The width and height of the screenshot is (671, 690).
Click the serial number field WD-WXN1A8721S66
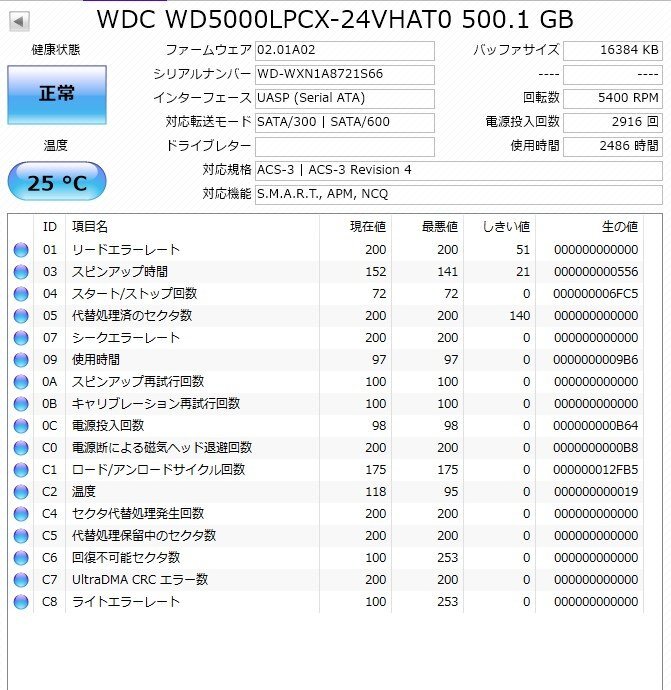(x=345, y=75)
